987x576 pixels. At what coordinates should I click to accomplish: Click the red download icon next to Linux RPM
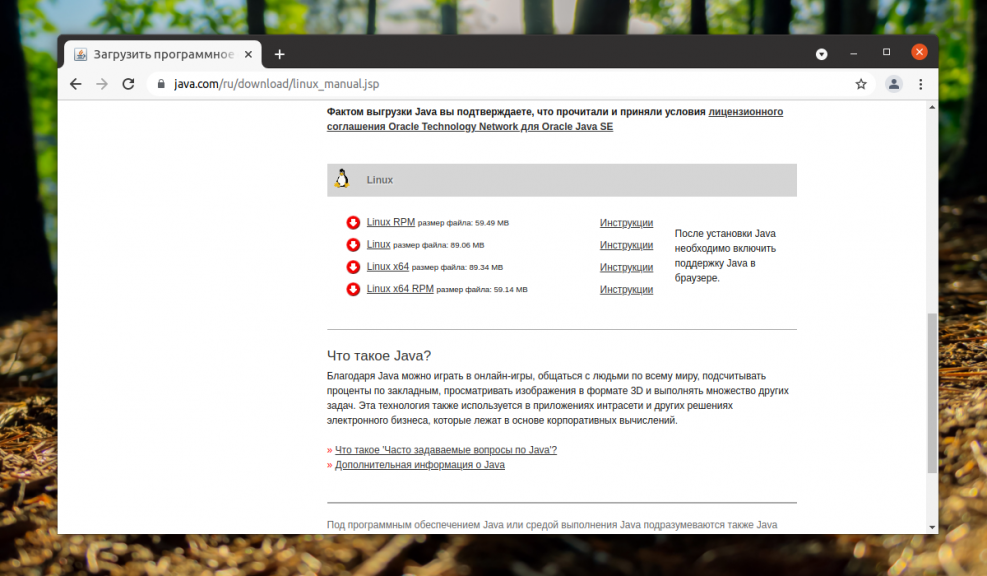[353, 221]
